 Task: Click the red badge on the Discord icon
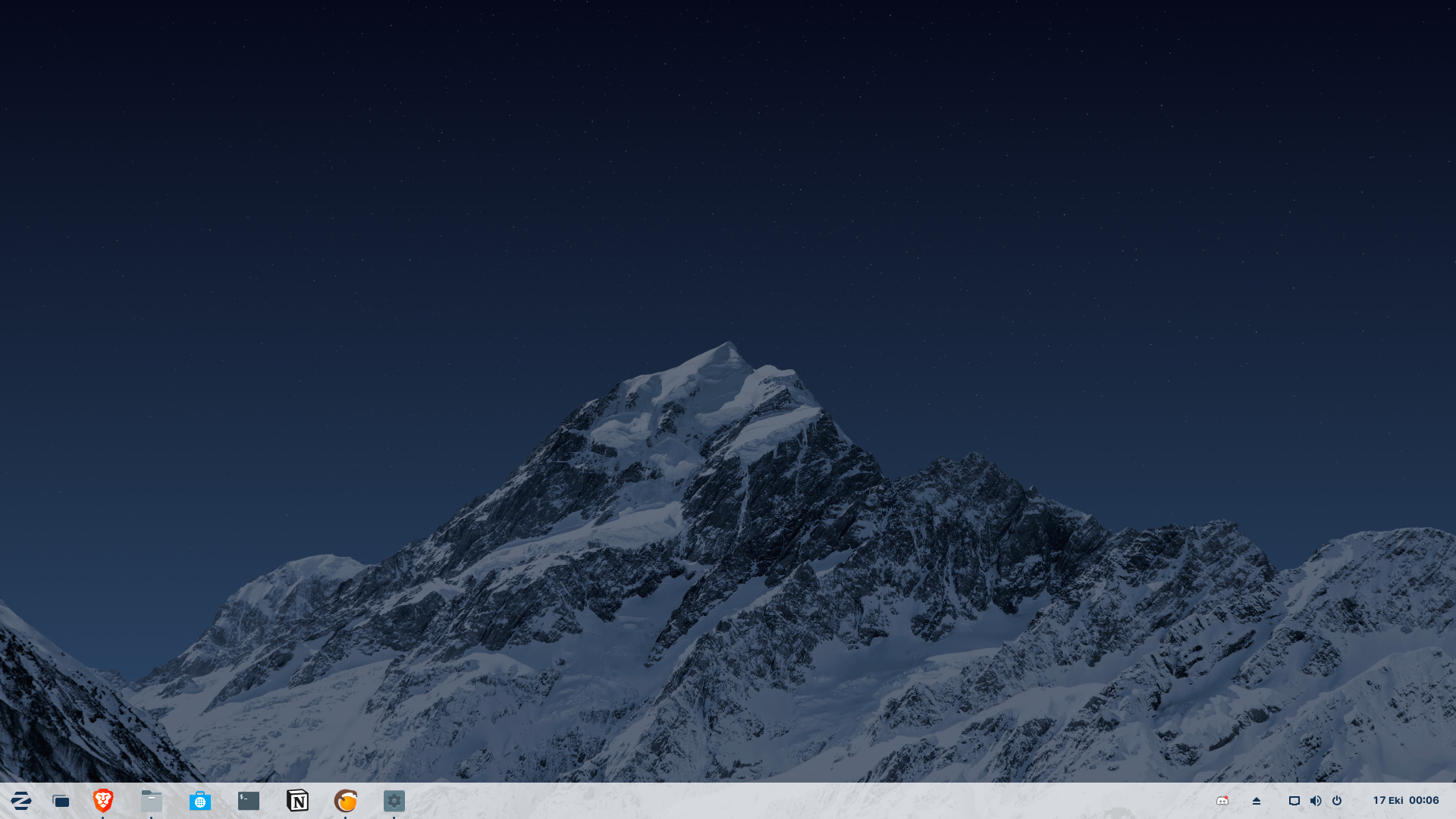[x=1226, y=797]
